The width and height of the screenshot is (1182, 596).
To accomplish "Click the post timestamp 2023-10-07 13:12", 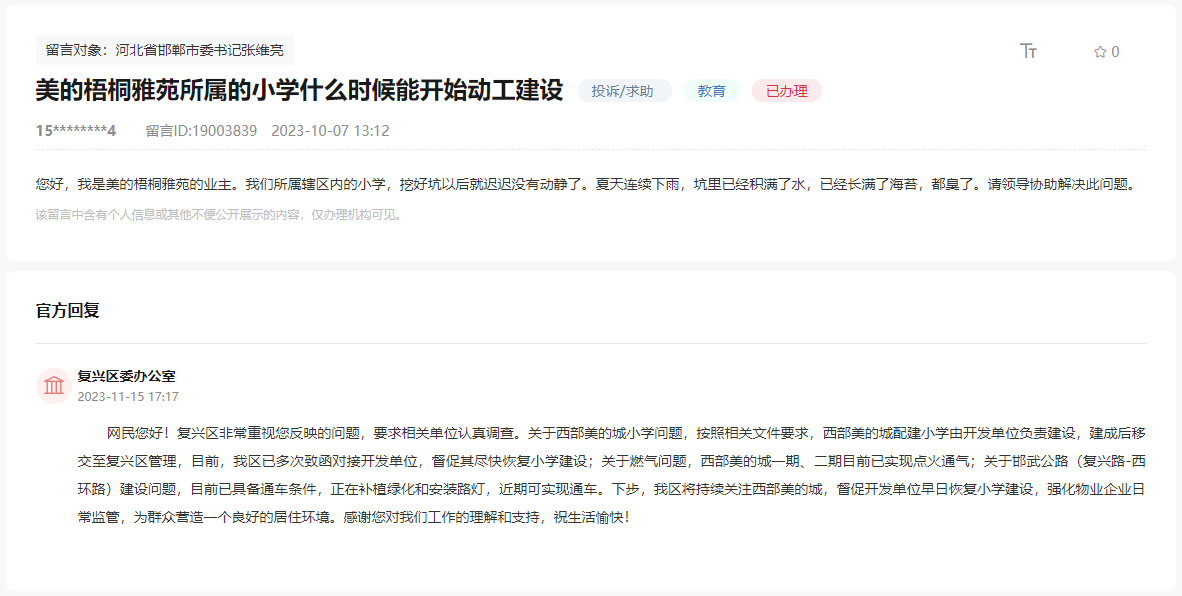I will [330, 131].
